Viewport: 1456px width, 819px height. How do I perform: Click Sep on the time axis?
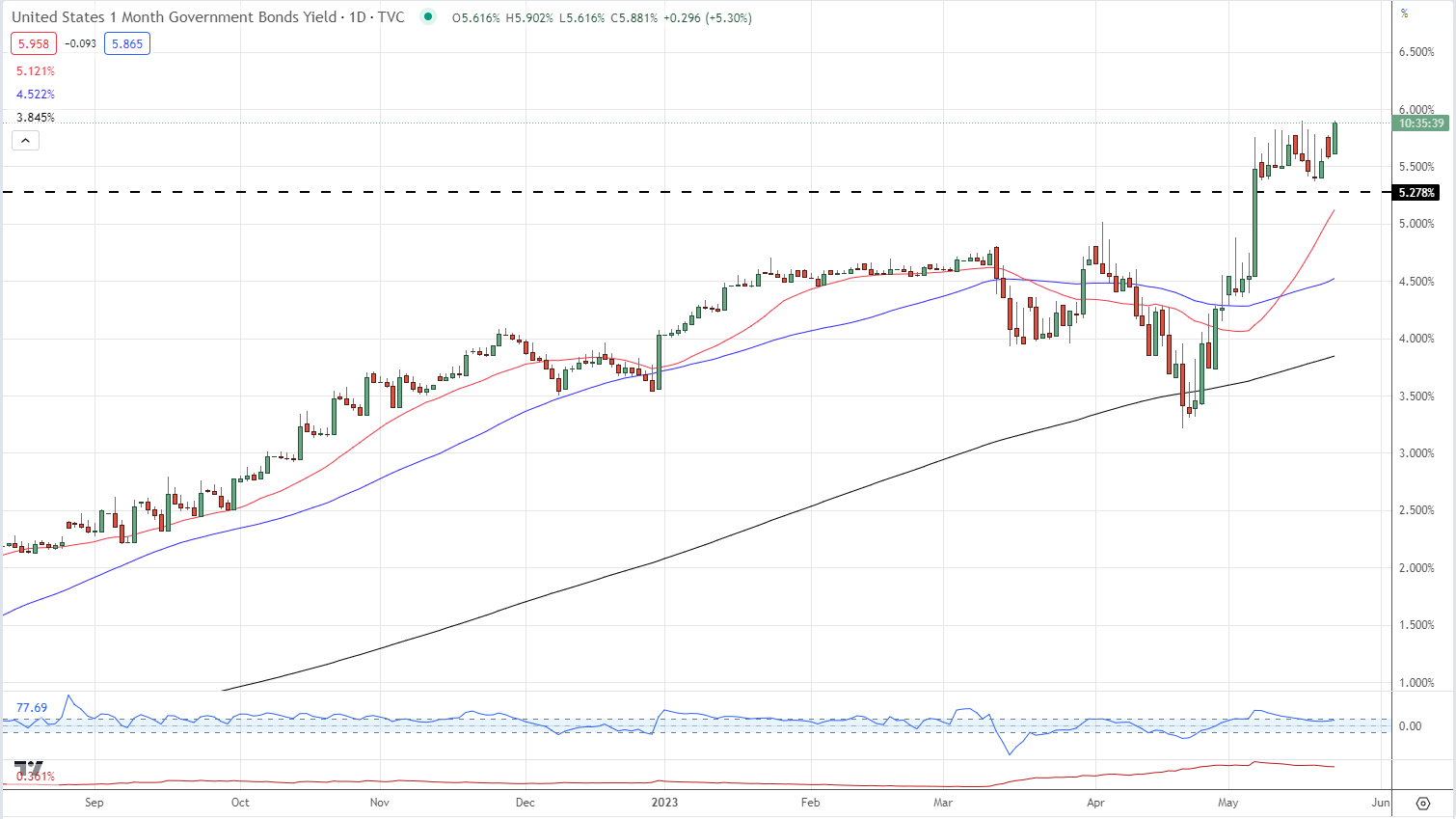(x=94, y=803)
